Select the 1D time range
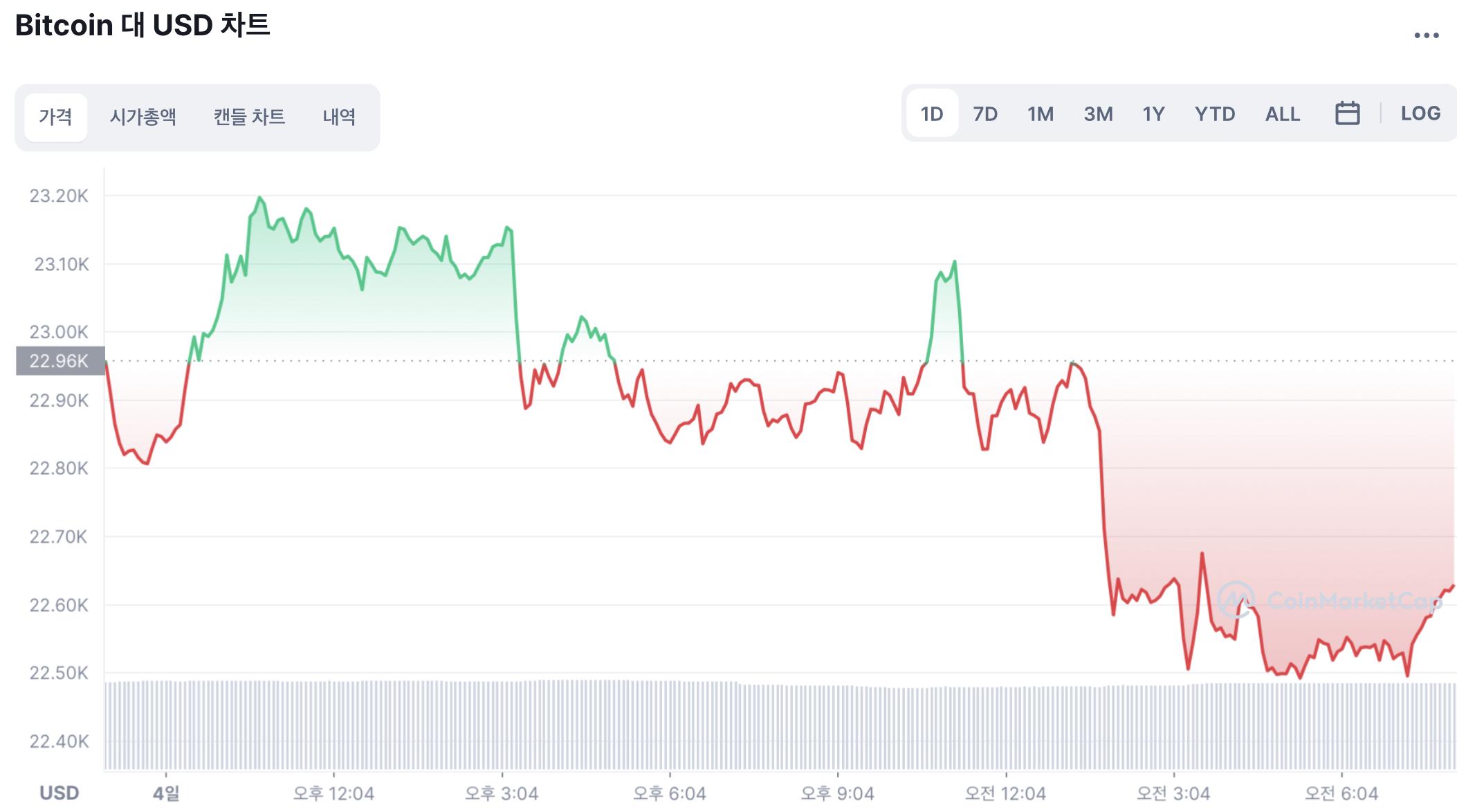The image size is (1457, 812). pos(931,114)
